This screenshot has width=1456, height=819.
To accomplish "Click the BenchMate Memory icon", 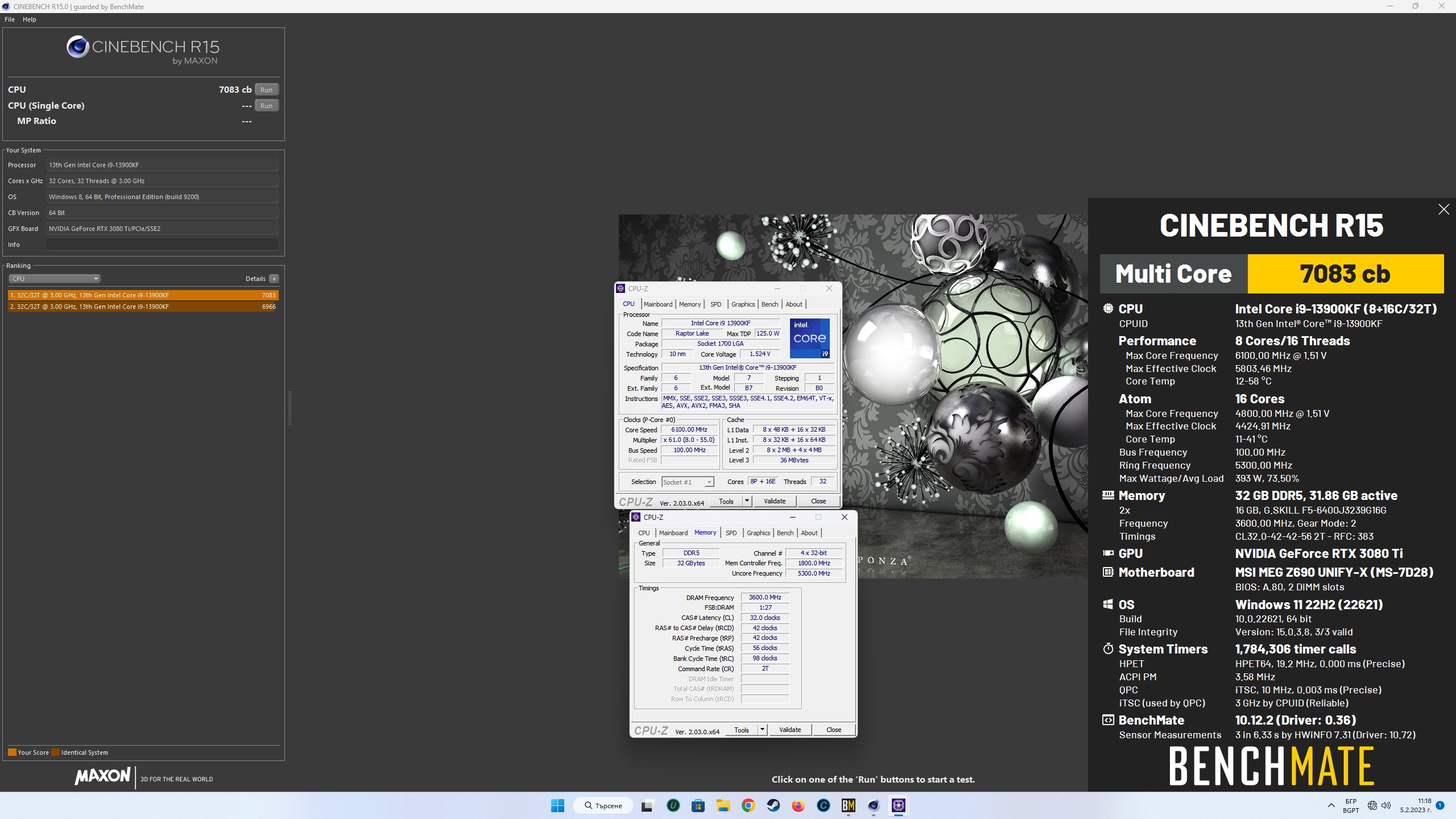I will point(1108,495).
